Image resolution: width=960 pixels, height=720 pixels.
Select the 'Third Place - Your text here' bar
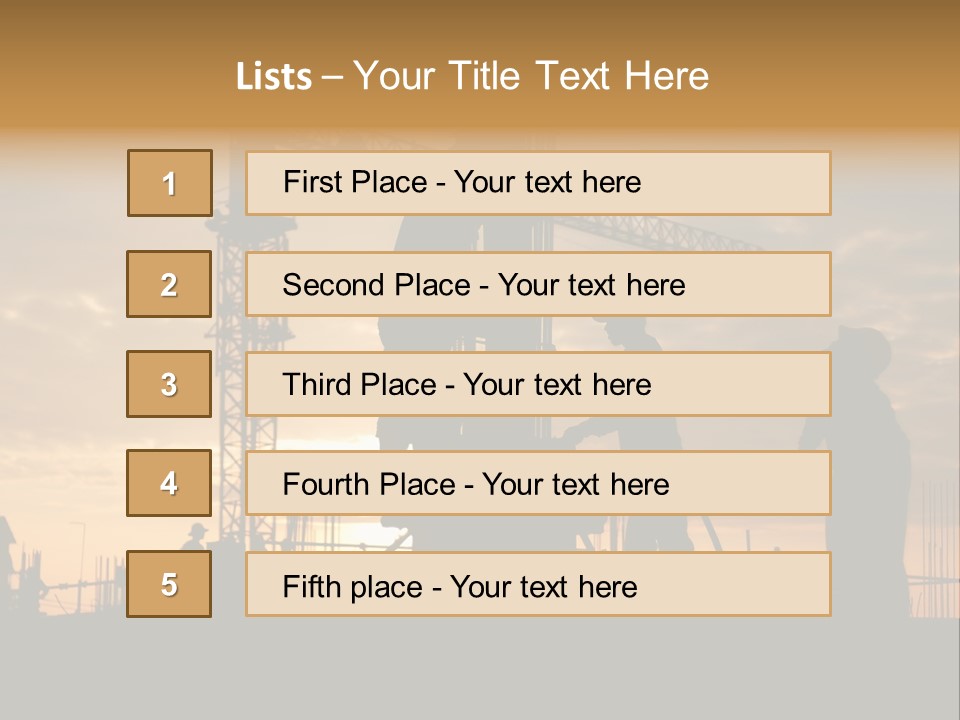(538, 384)
